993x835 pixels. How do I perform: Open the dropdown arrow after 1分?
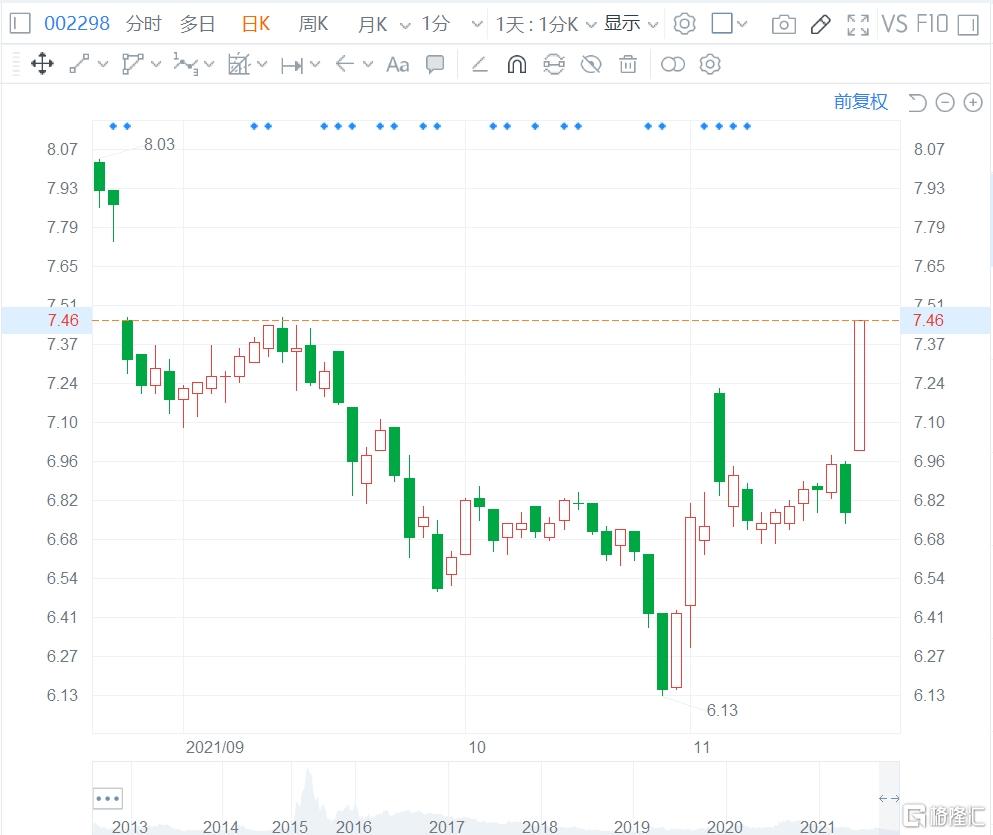(478, 25)
